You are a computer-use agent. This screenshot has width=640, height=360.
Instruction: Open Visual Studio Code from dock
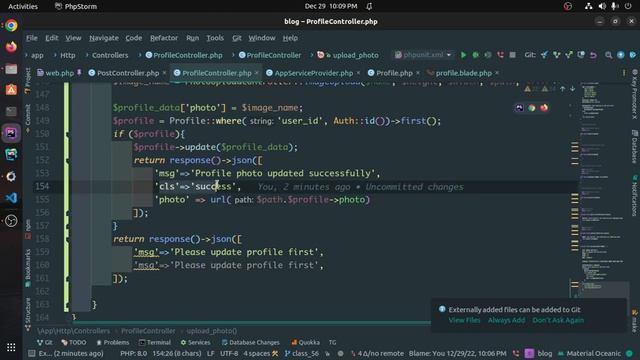coord(11,198)
